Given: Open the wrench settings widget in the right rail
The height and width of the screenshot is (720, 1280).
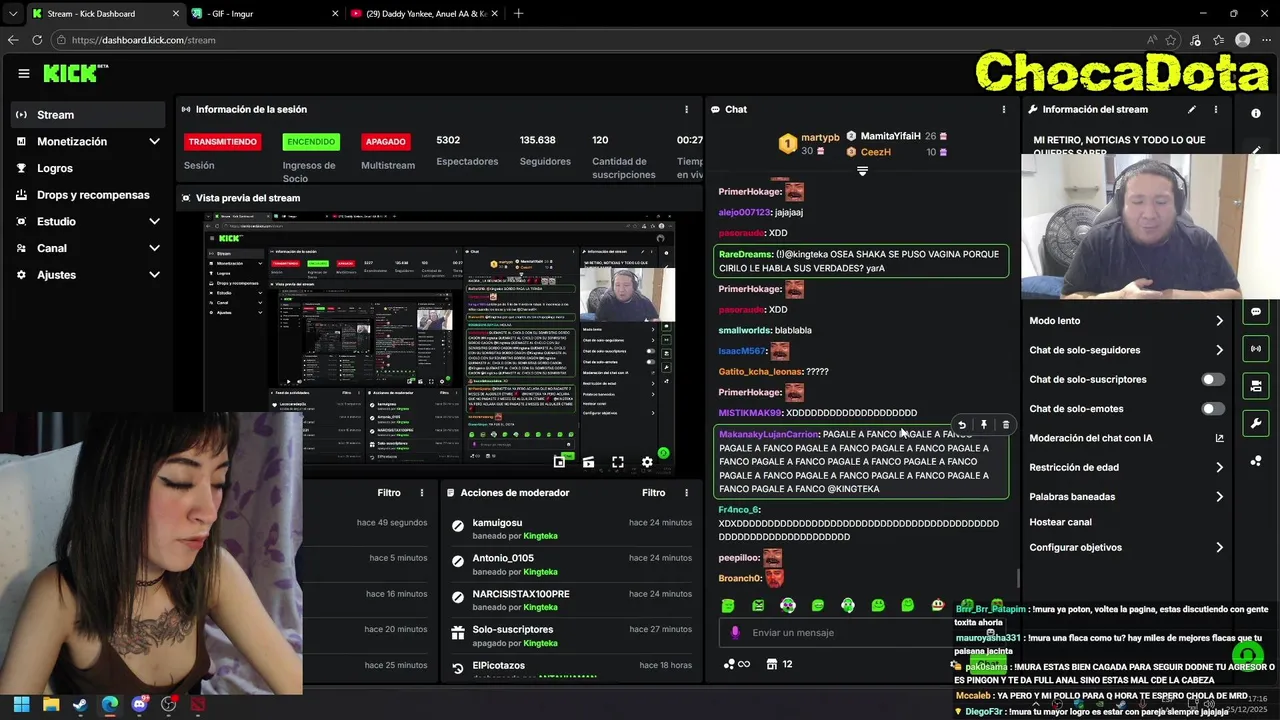Looking at the screenshot, I should point(1256,423).
